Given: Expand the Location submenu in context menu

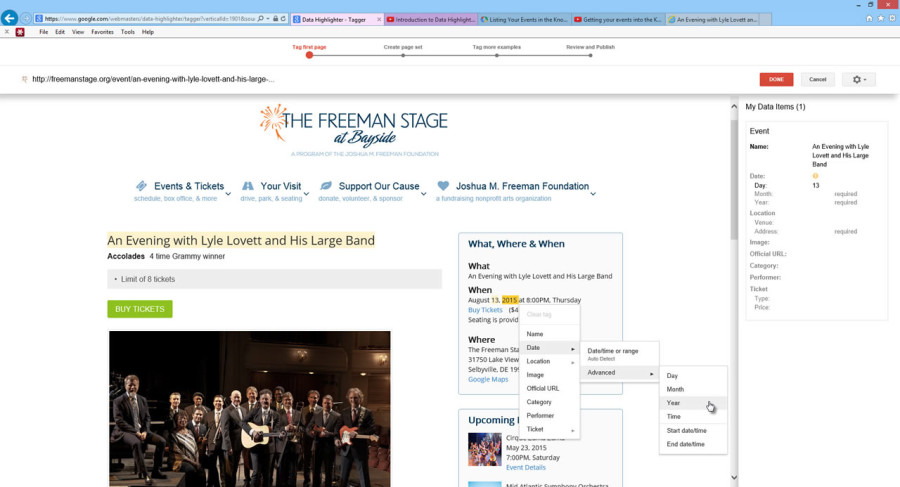Looking at the screenshot, I should click(x=550, y=361).
